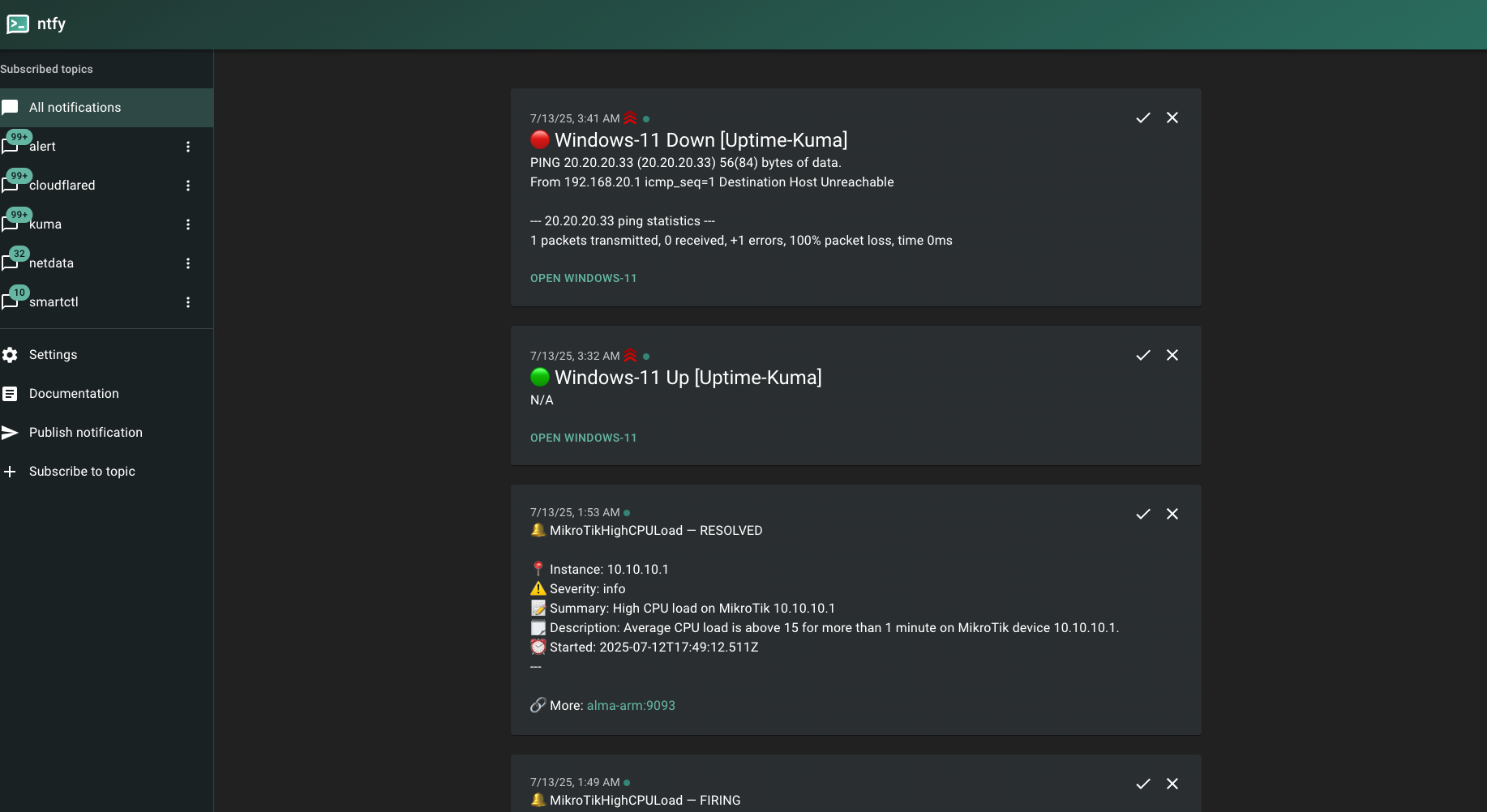
Task: Delete the MikroTikHighCPULoad FIRING notification
Action: (x=1172, y=784)
